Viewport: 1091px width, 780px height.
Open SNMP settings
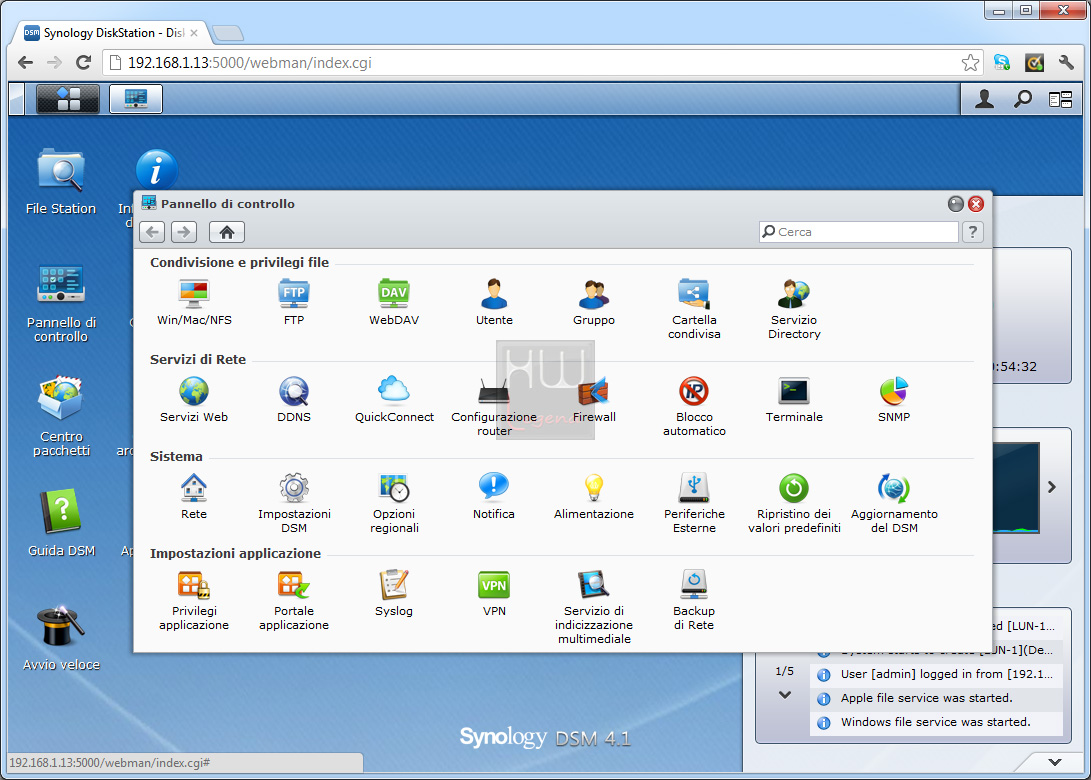click(893, 400)
